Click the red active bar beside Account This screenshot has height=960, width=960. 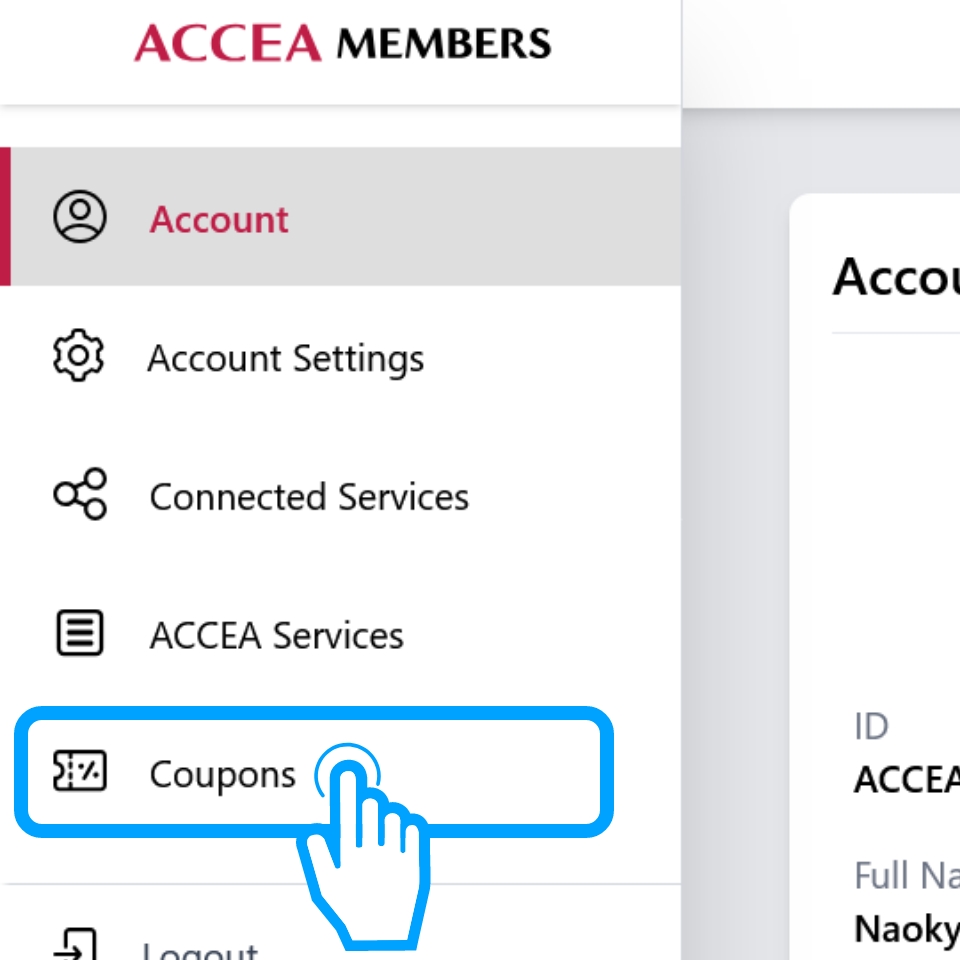[5, 217]
